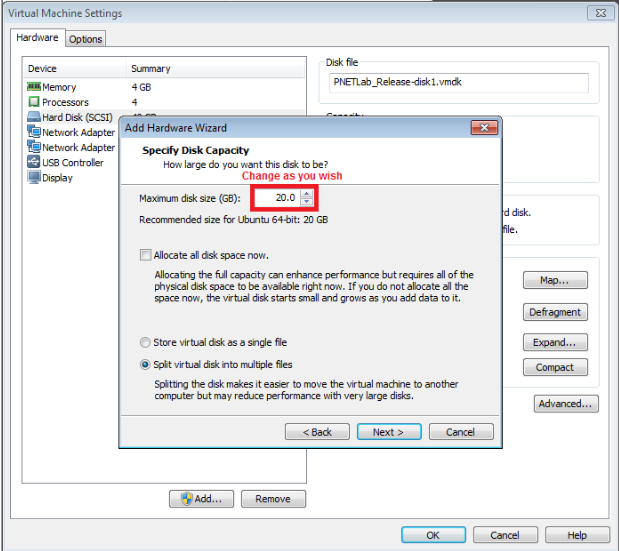This screenshot has height=551, width=619.
Task: Select the second Network Adapter icon
Action: (34, 147)
